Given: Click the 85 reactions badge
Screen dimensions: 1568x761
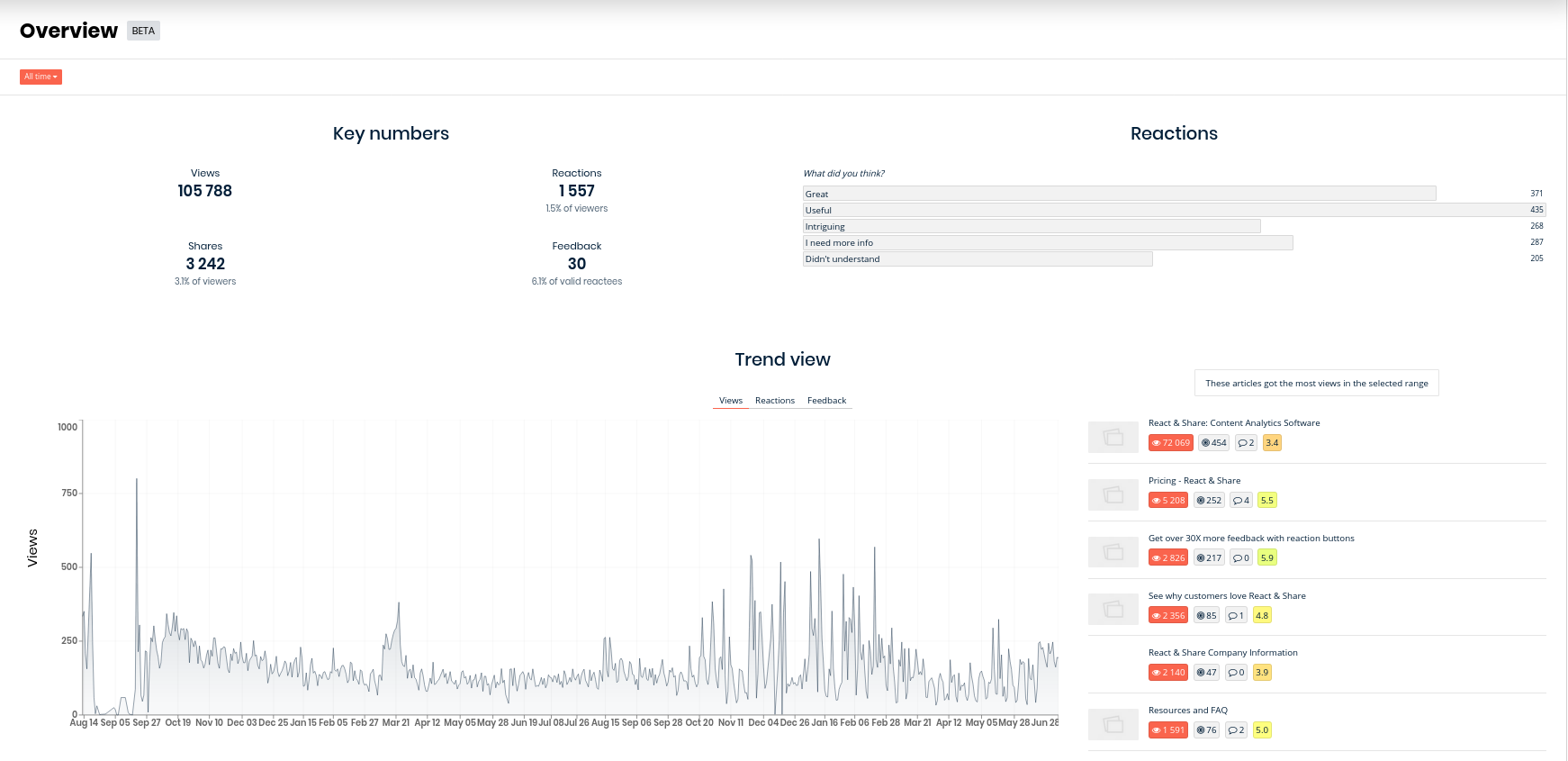Looking at the screenshot, I should point(1206,616).
